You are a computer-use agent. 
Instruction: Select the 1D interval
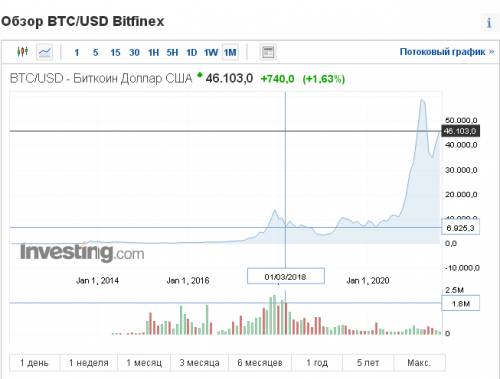point(191,52)
